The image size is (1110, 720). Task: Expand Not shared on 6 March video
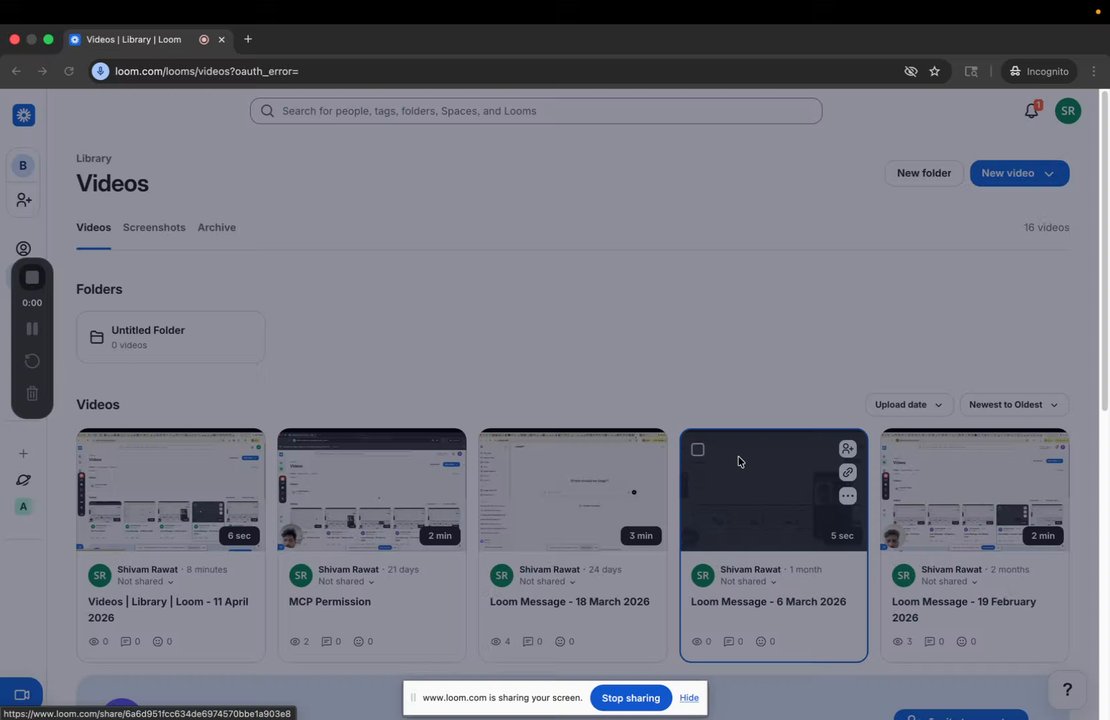[x=748, y=581]
